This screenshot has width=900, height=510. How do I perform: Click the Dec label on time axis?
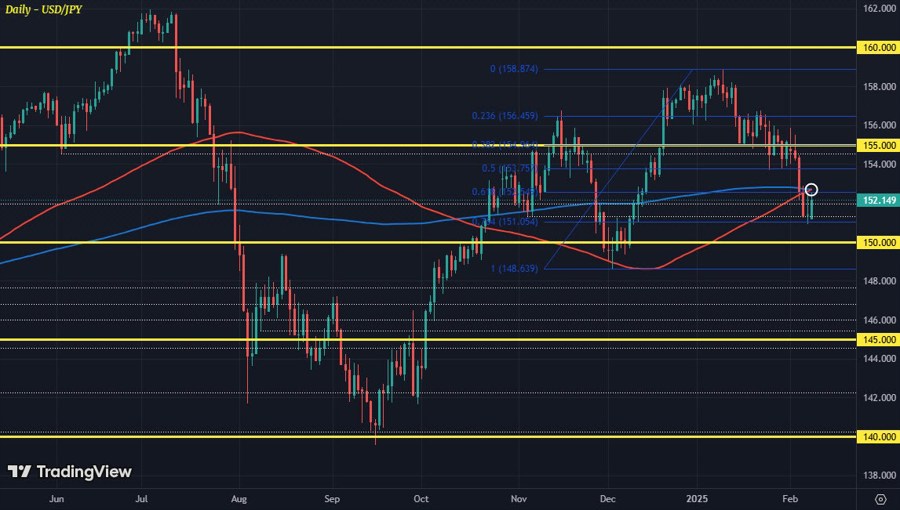click(607, 499)
